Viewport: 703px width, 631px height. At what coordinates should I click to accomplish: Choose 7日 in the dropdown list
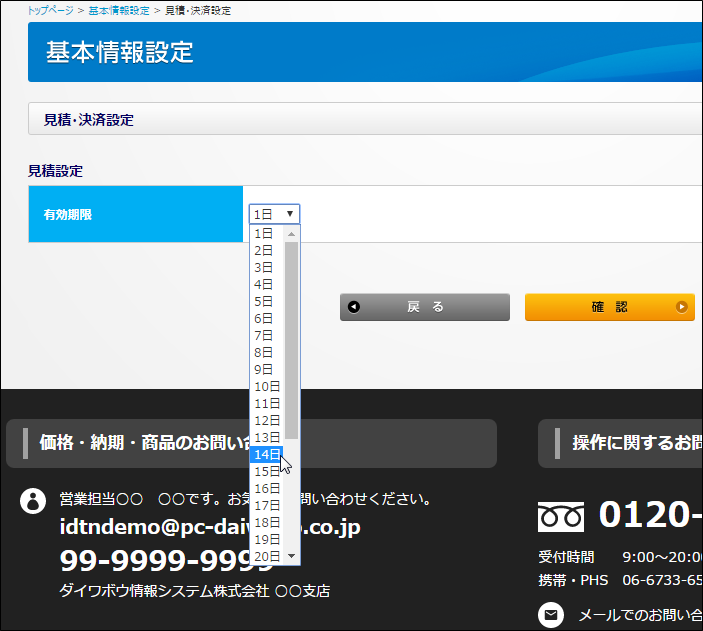tap(264, 335)
